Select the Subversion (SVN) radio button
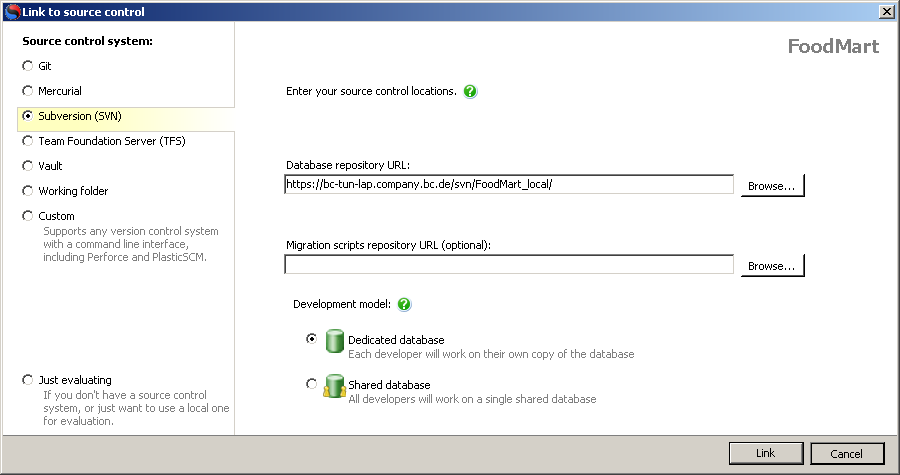 point(28,116)
